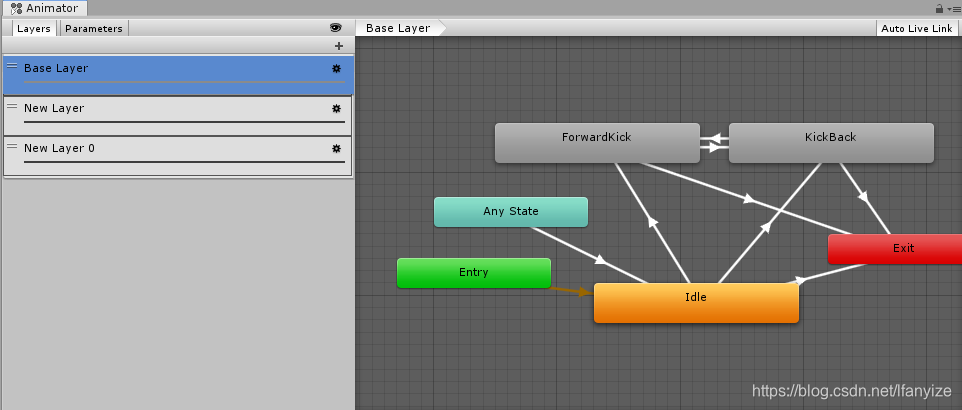
Task: Adjust the New Layer weight slider bar
Action: click(x=184, y=122)
